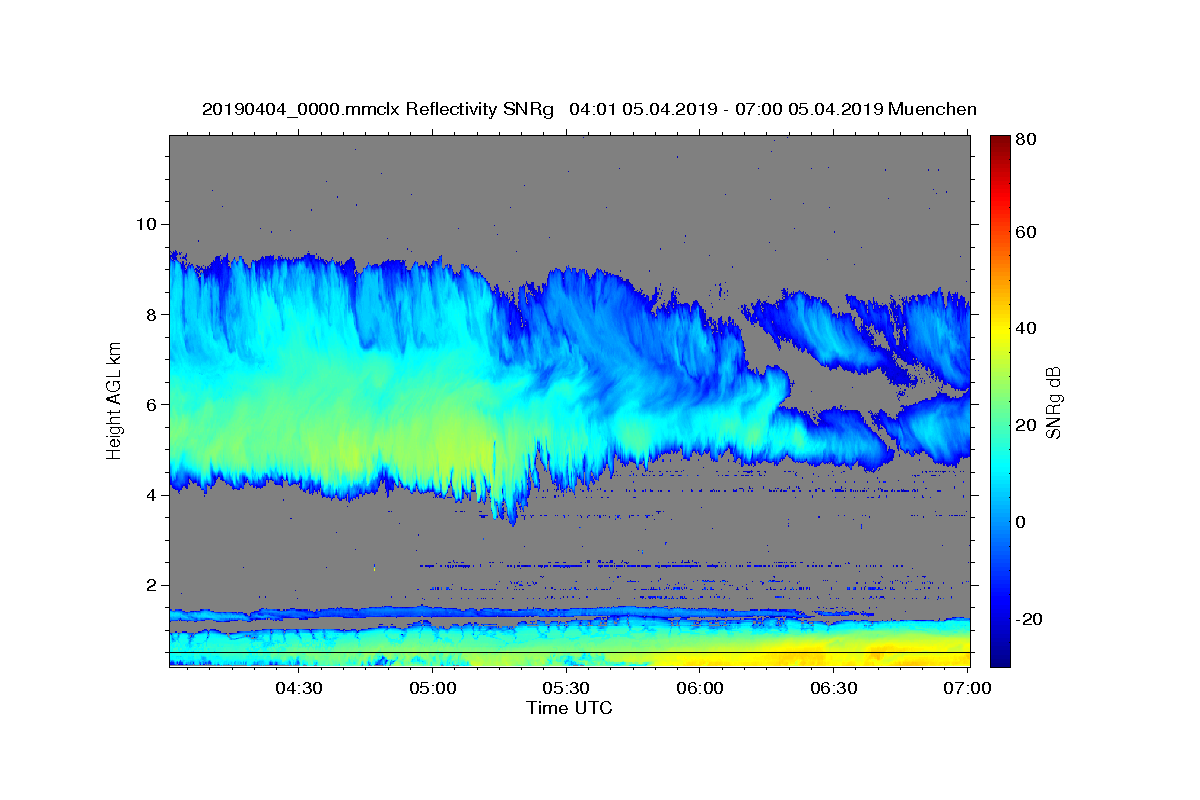Viewport: 1200px width, 800px height.
Task: Click the colorbar value 60
Action: [x=1025, y=232]
